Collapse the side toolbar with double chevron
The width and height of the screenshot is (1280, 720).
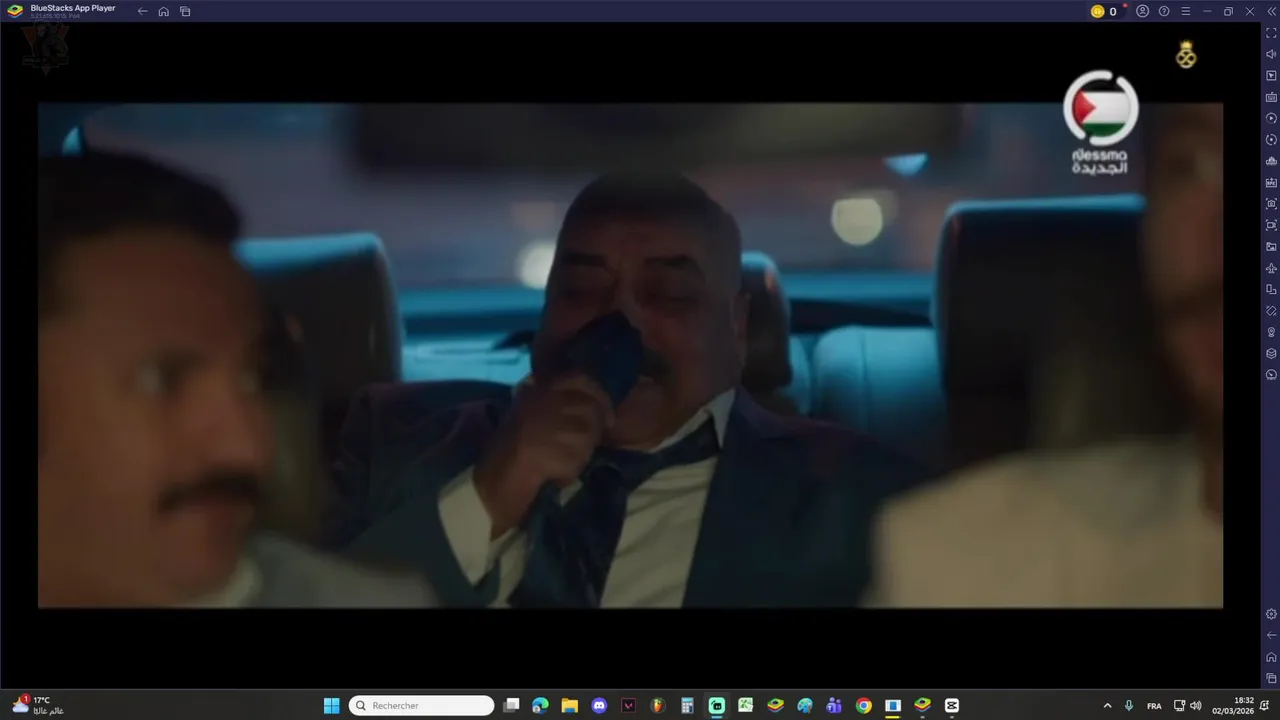point(1271,11)
